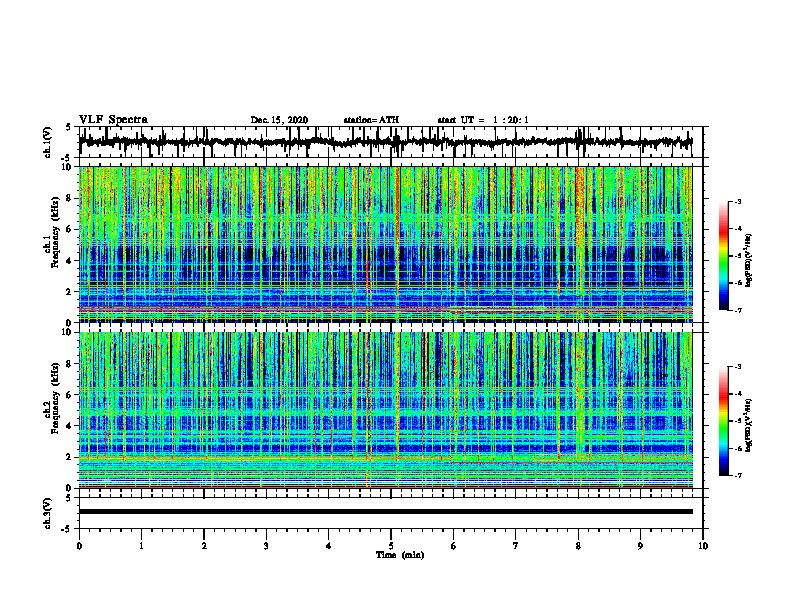Click time-axis tick label "3"
Image resolution: width=792 pixels, height=612 pixels.
click(266, 546)
